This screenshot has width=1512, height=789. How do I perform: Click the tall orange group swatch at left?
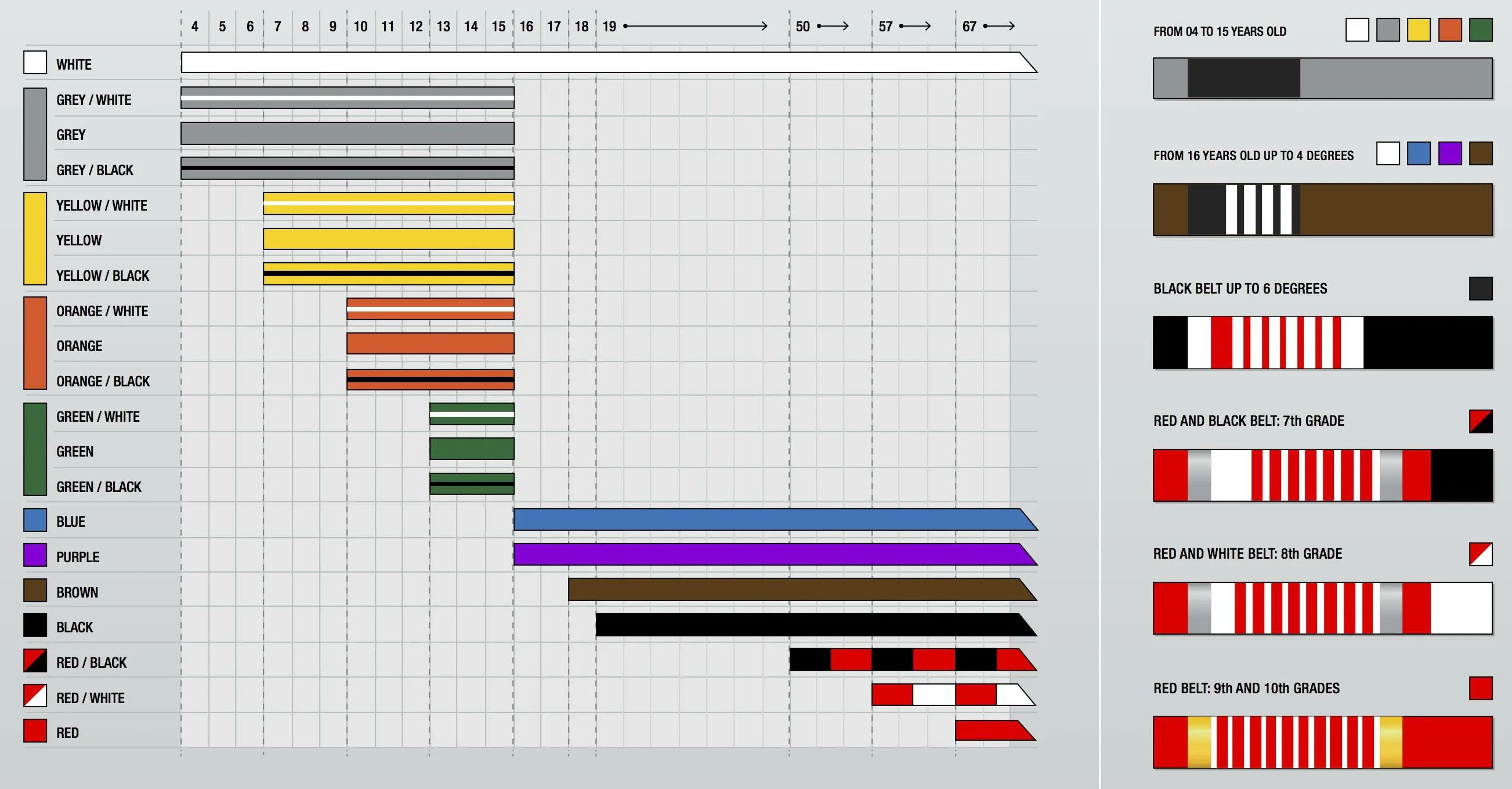[x=35, y=343]
